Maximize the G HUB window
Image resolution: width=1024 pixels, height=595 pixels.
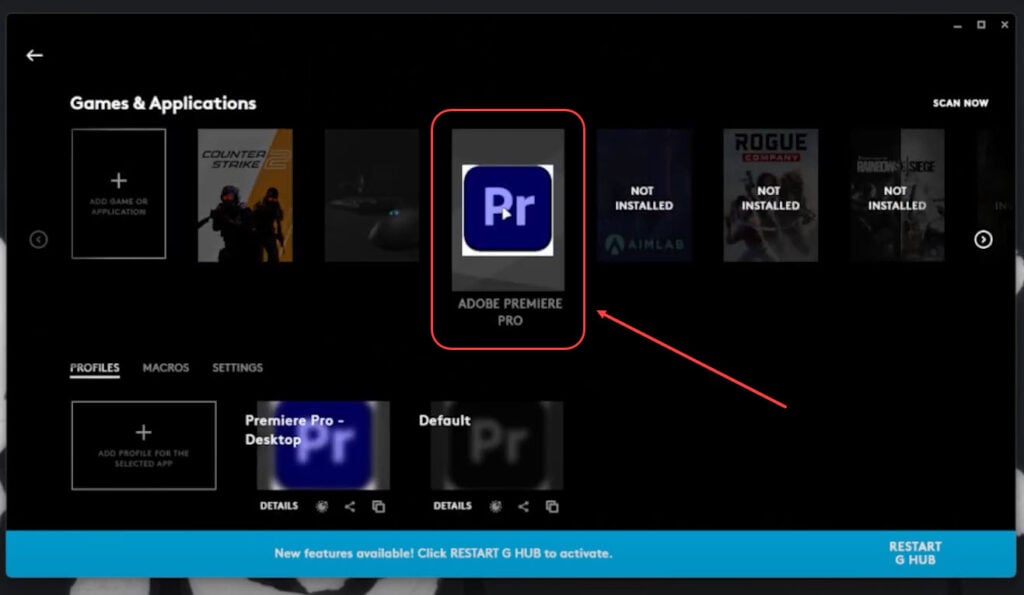[981, 25]
